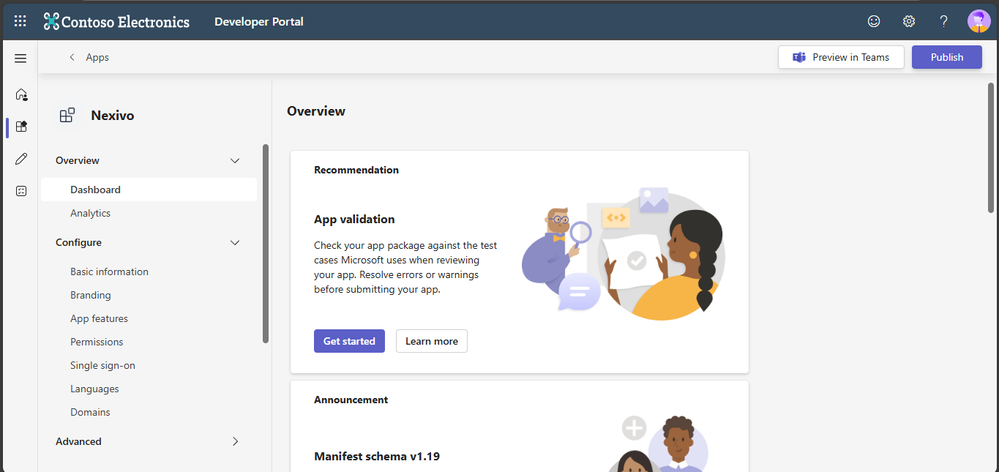The height and width of the screenshot is (472, 999).
Task: Click the Nexivo app icon
Action: 67,115
